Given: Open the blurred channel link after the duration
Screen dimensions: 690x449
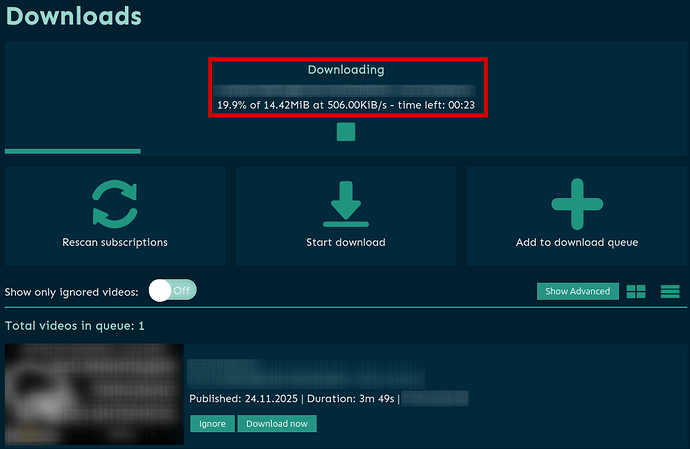Looking at the screenshot, I should point(436,399).
